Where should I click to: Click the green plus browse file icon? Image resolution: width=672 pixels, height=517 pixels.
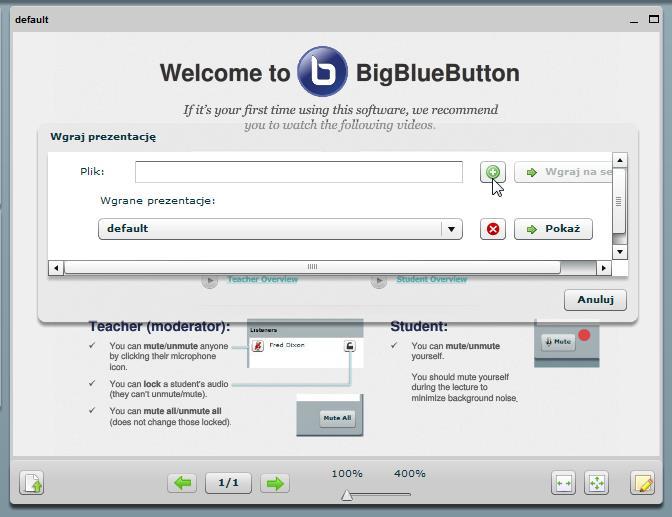492,172
